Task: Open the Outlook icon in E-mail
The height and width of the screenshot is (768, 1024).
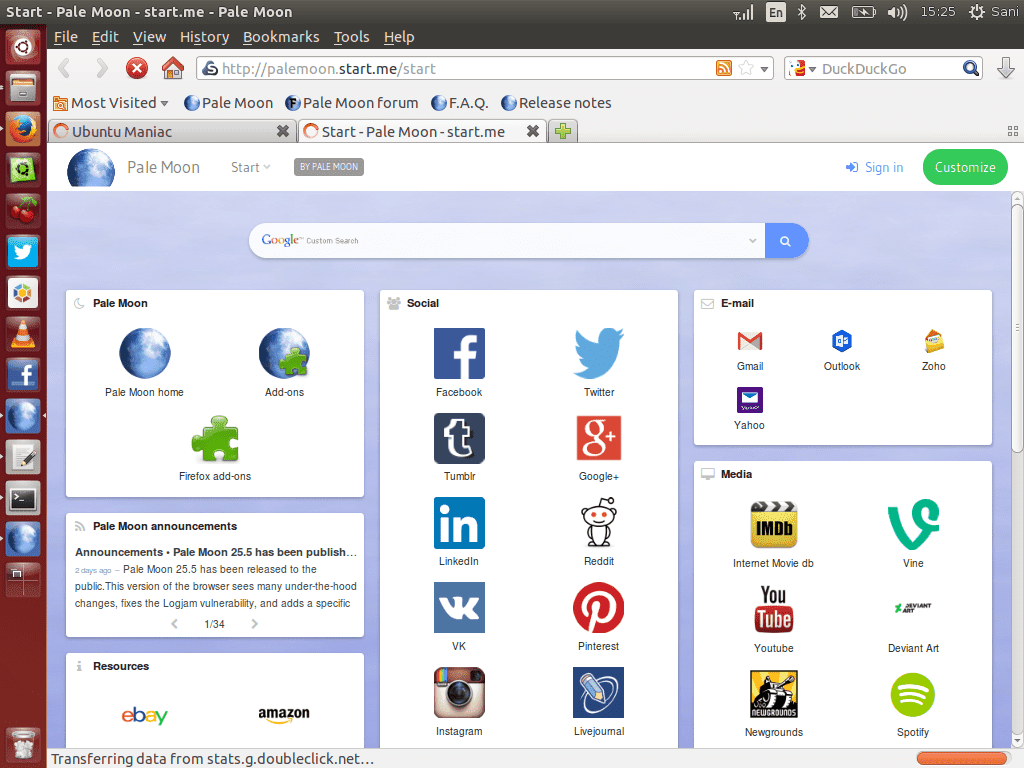Action: [x=842, y=341]
